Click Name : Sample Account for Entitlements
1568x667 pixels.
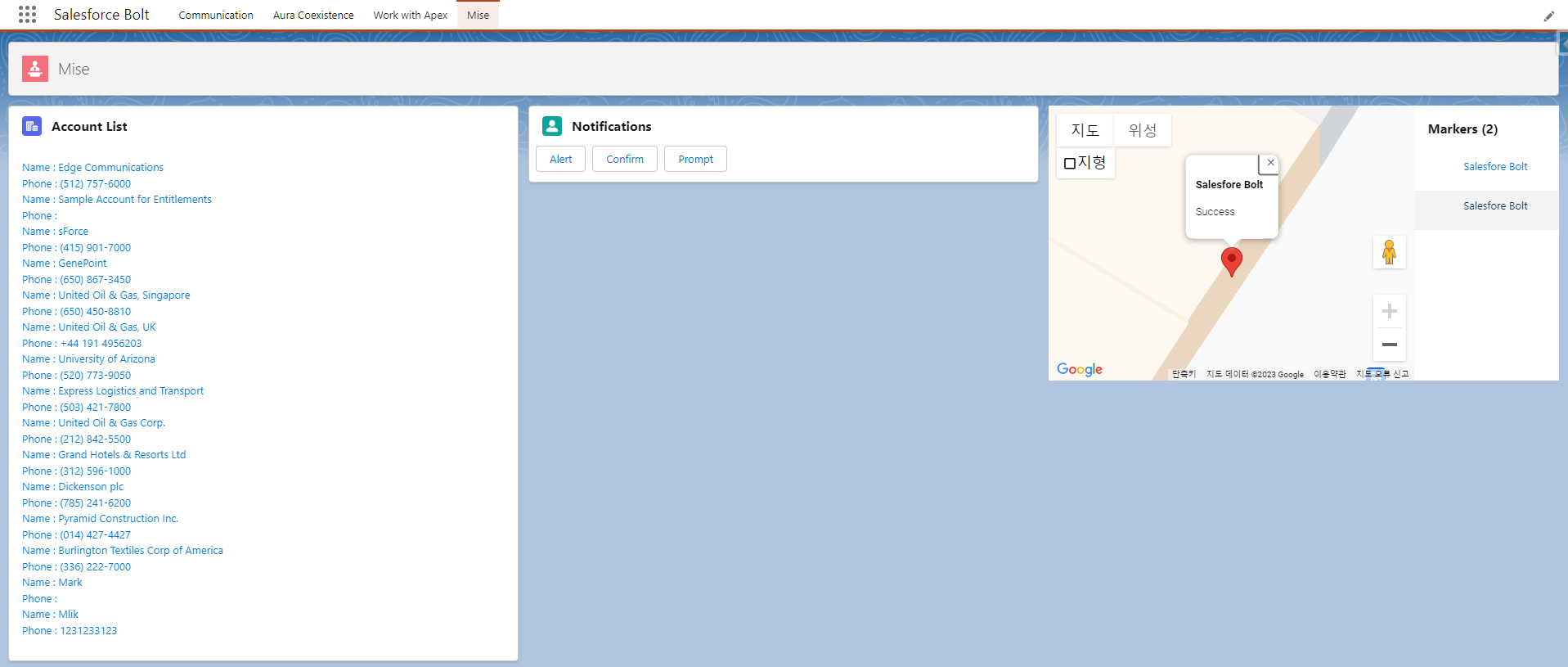pos(117,200)
